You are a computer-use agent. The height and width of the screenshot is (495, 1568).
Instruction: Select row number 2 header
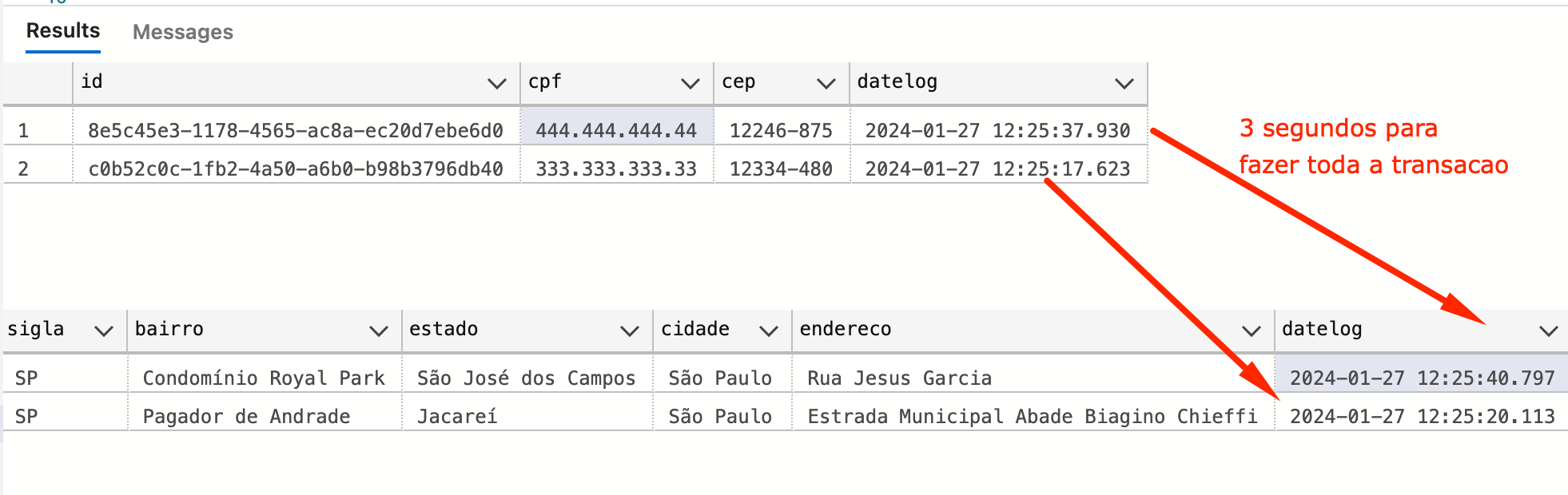point(38,168)
